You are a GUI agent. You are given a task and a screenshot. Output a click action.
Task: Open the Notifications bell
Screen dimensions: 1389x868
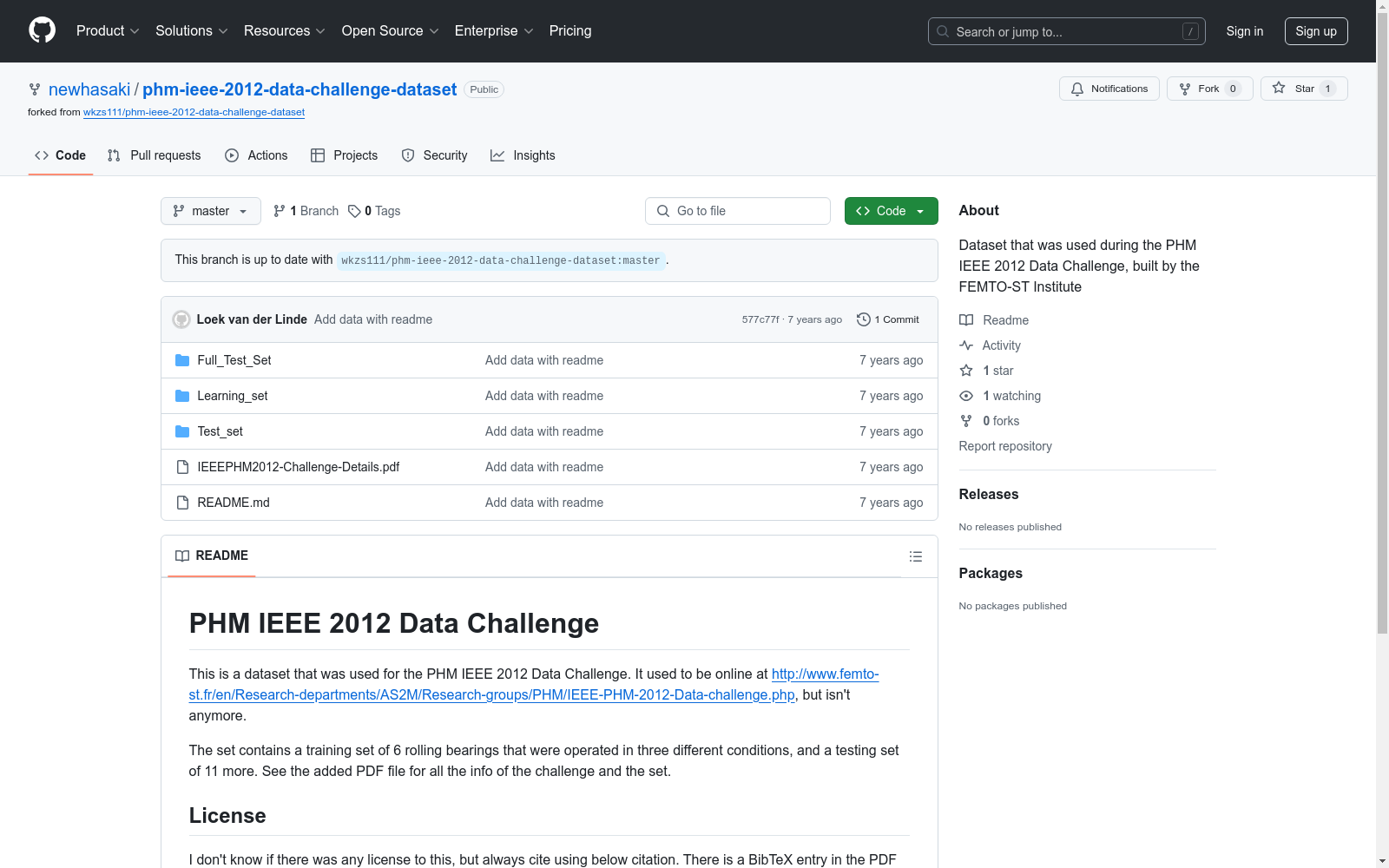pos(1077,89)
